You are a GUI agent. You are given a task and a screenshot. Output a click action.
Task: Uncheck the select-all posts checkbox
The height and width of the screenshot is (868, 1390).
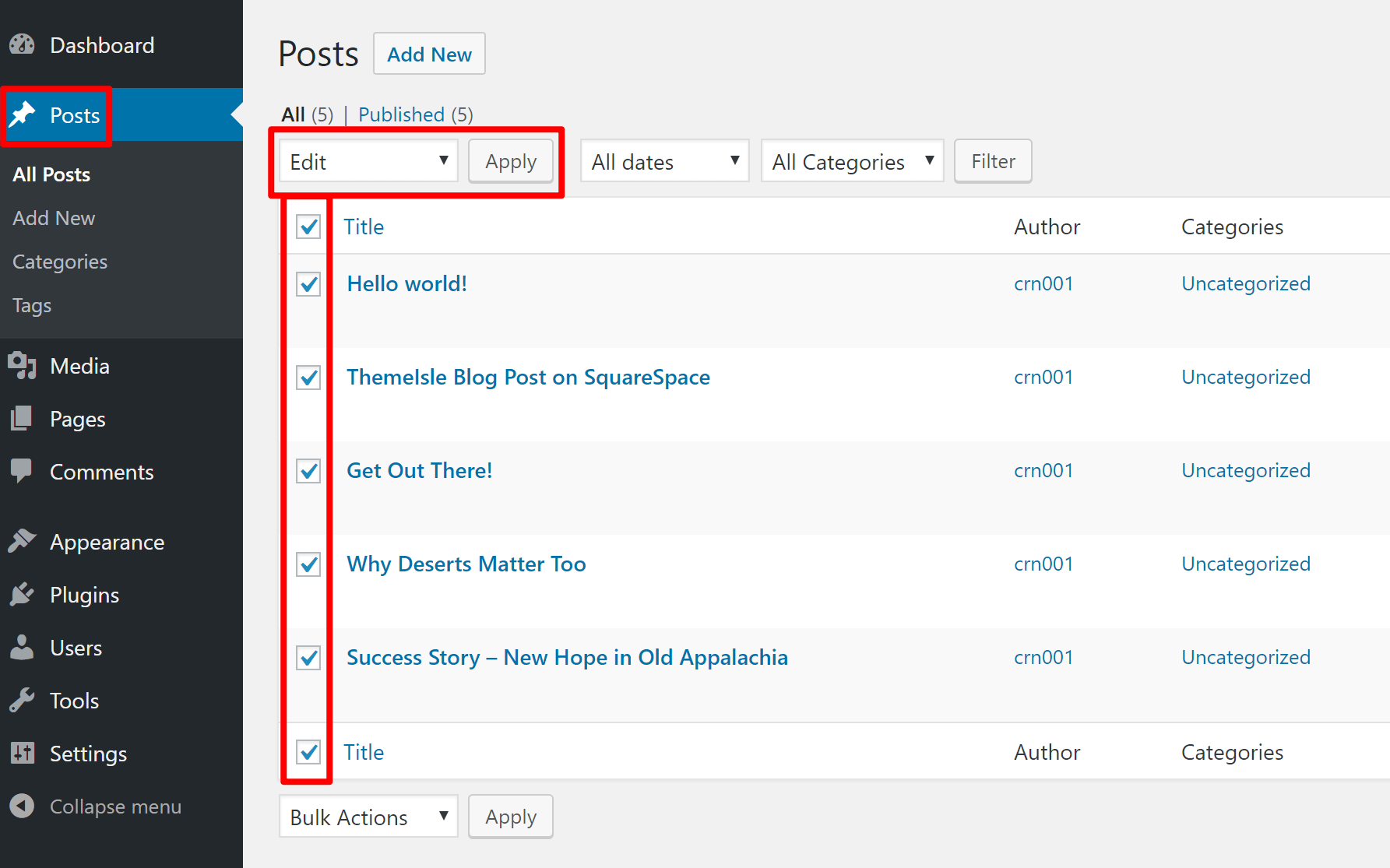308,226
